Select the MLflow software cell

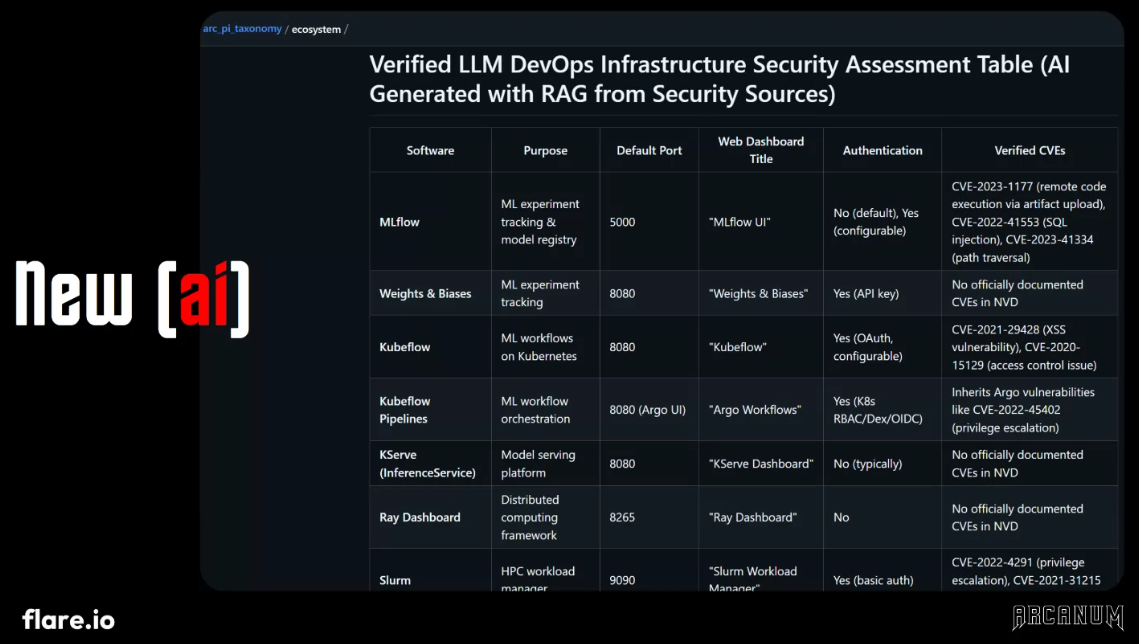click(430, 221)
